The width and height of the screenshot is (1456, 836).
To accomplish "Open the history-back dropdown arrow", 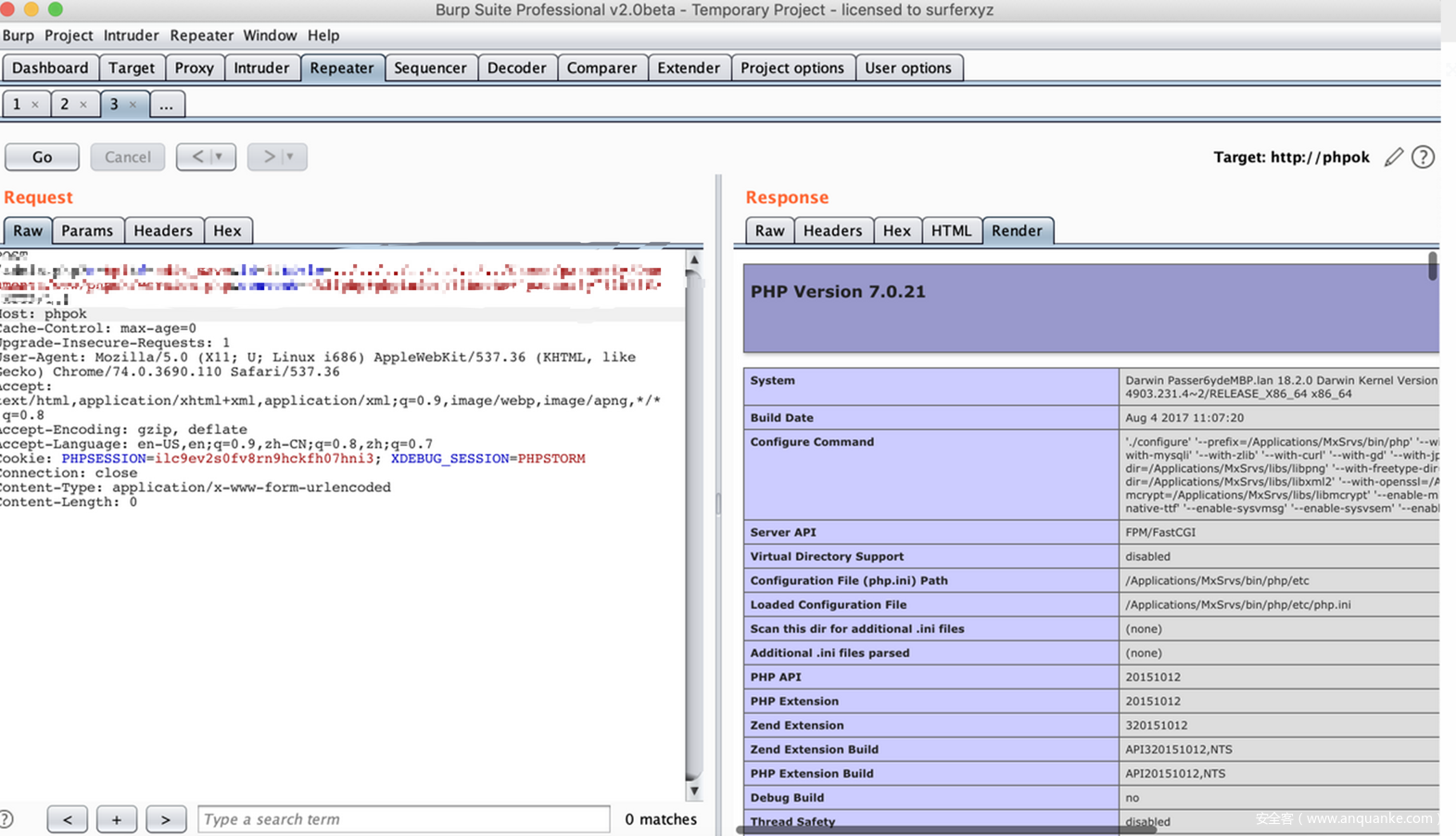I will pyautogui.click(x=220, y=157).
